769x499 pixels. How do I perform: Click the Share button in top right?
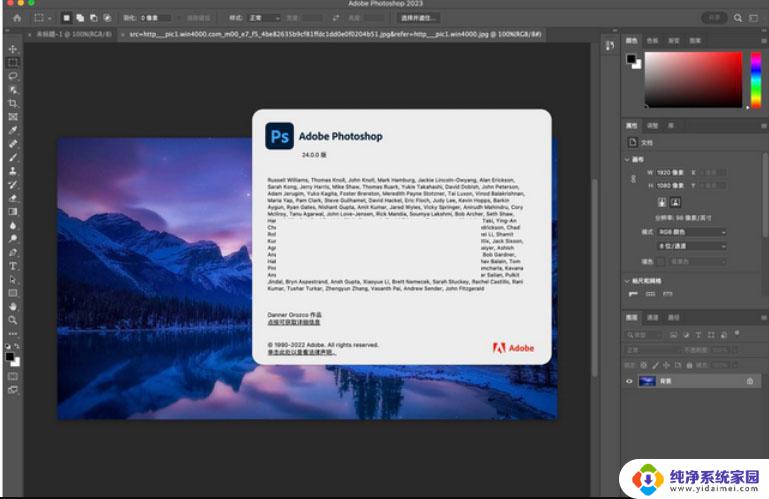715,18
